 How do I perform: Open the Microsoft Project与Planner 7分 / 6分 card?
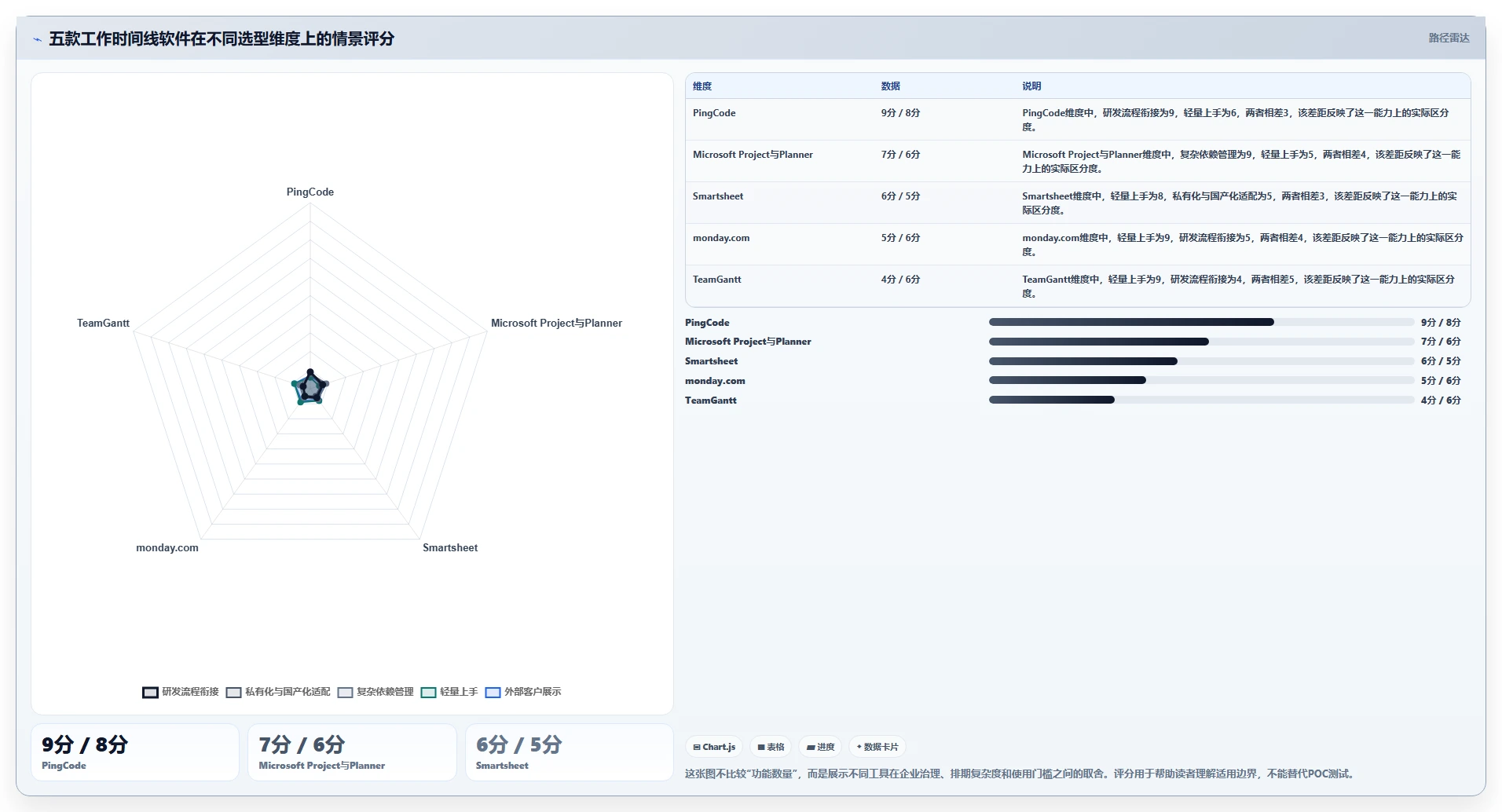click(352, 752)
